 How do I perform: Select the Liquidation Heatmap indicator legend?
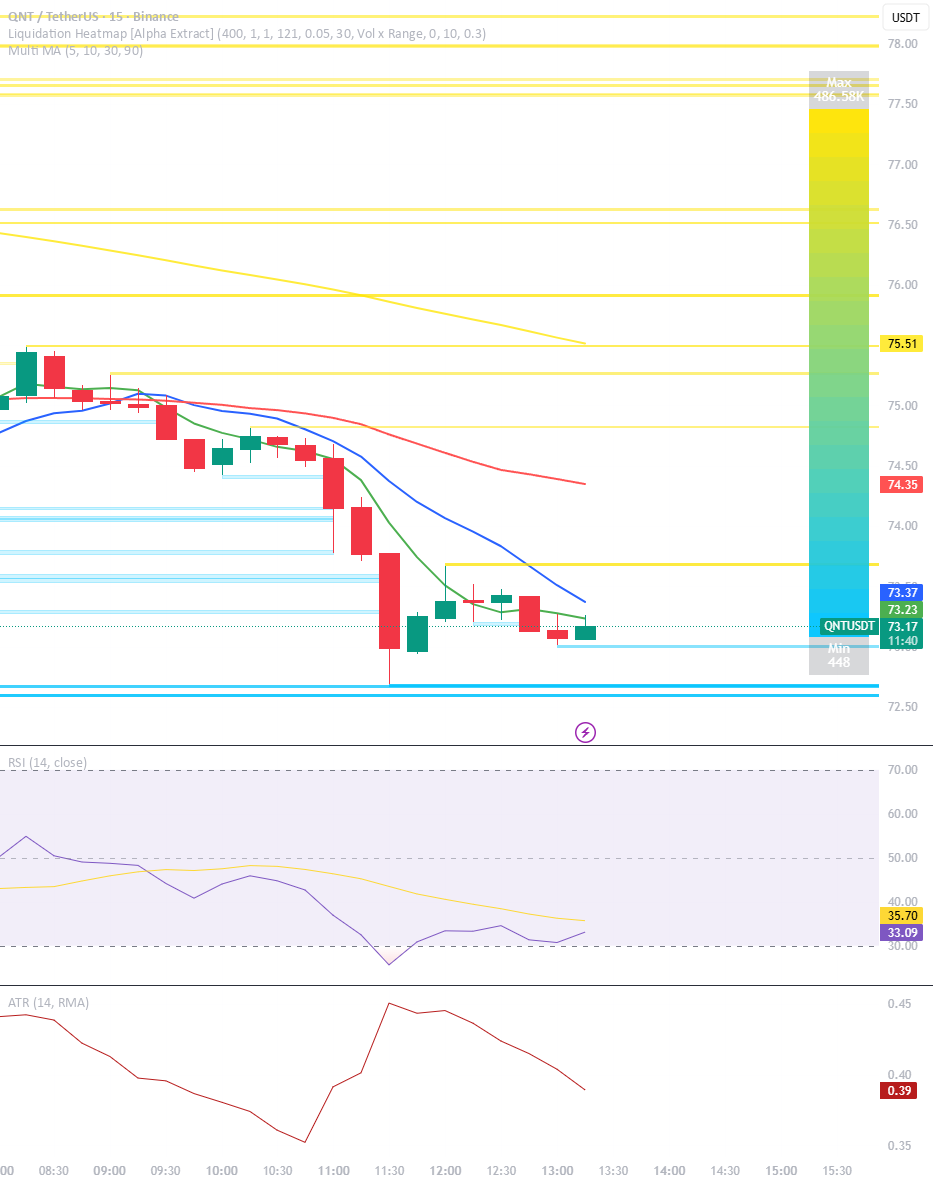247,33
